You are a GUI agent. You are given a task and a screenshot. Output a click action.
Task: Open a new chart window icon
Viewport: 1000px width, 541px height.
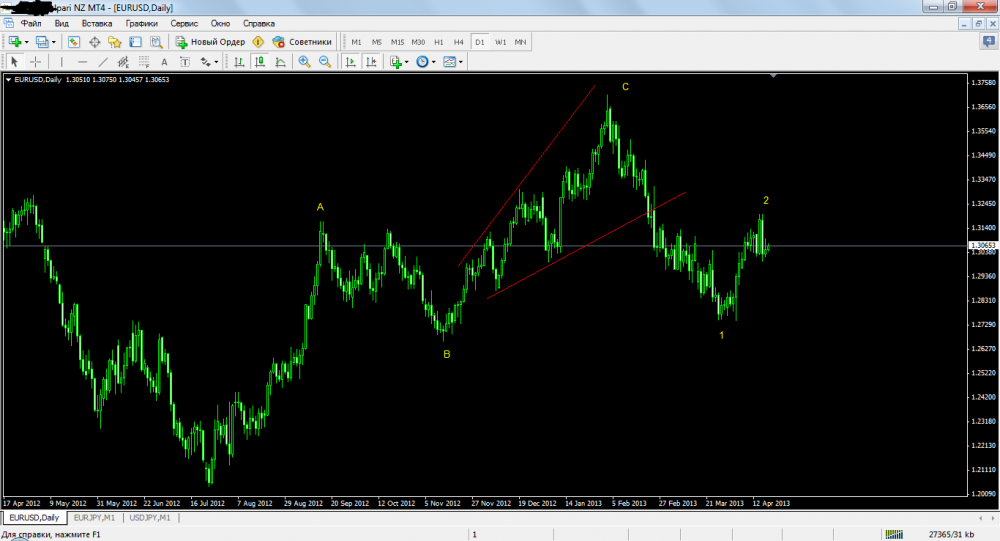point(14,42)
